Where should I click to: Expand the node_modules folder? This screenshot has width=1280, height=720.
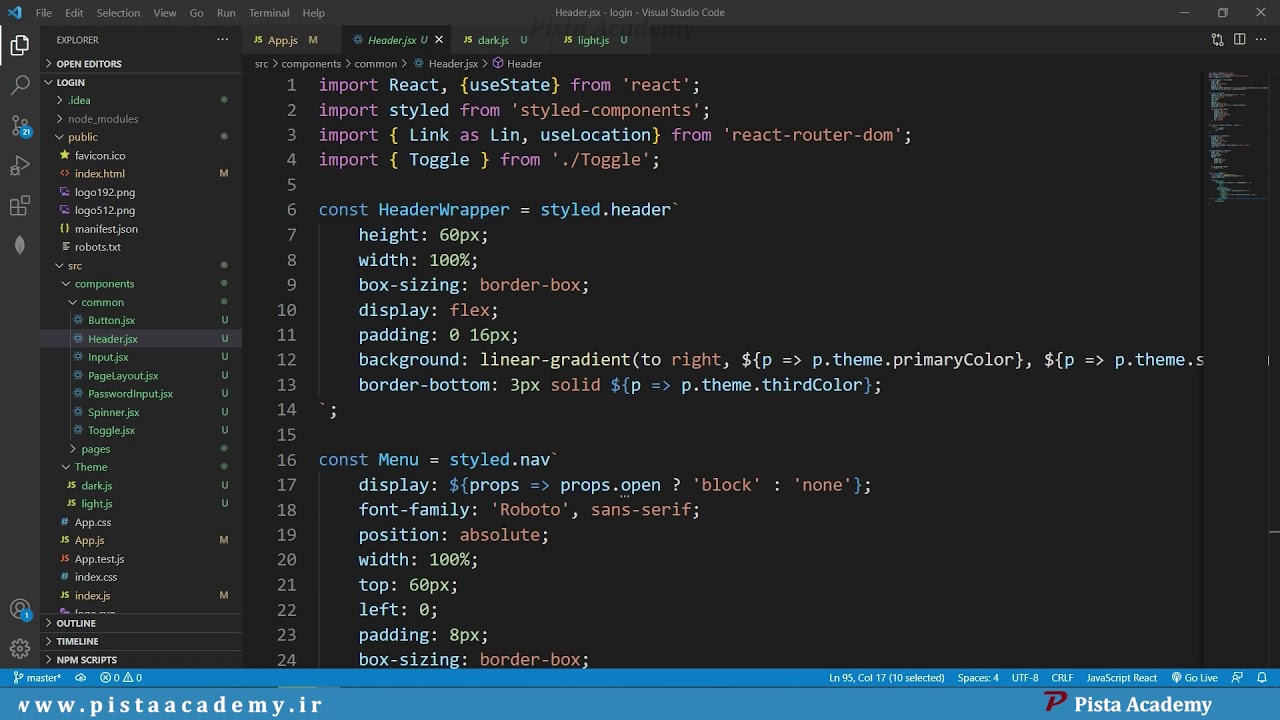coord(141,119)
